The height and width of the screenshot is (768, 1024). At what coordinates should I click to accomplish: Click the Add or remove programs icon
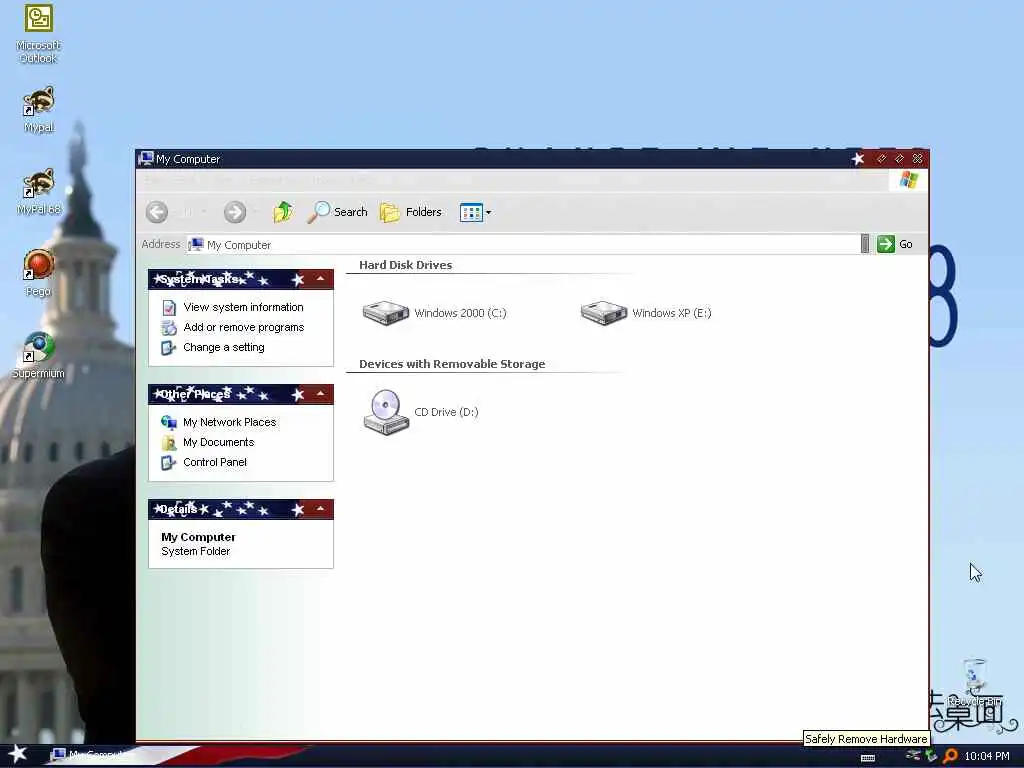[169, 327]
